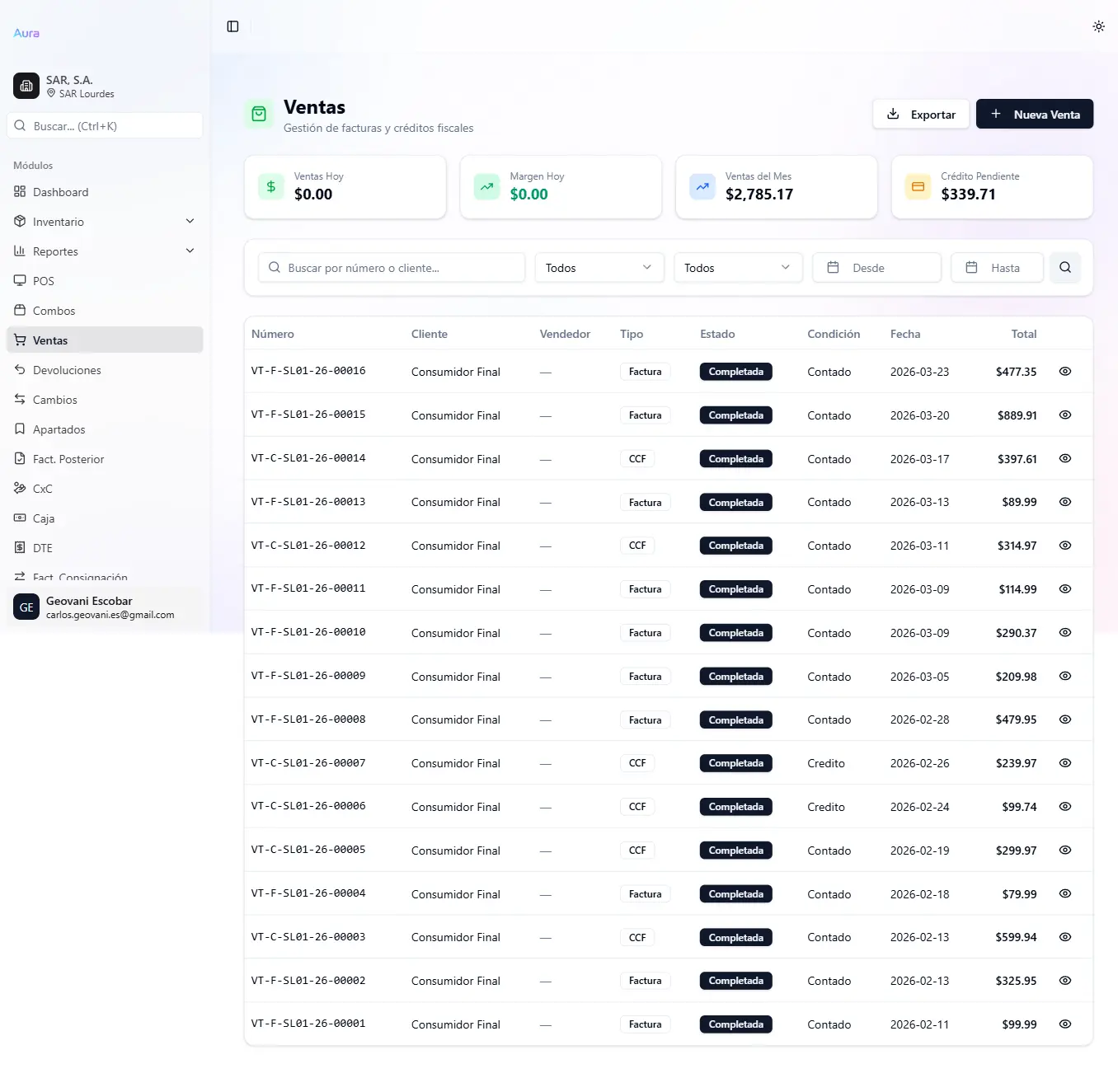
Task: View details of invoice VT-F-SL01-26-00016
Action: (x=1064, y=371)
